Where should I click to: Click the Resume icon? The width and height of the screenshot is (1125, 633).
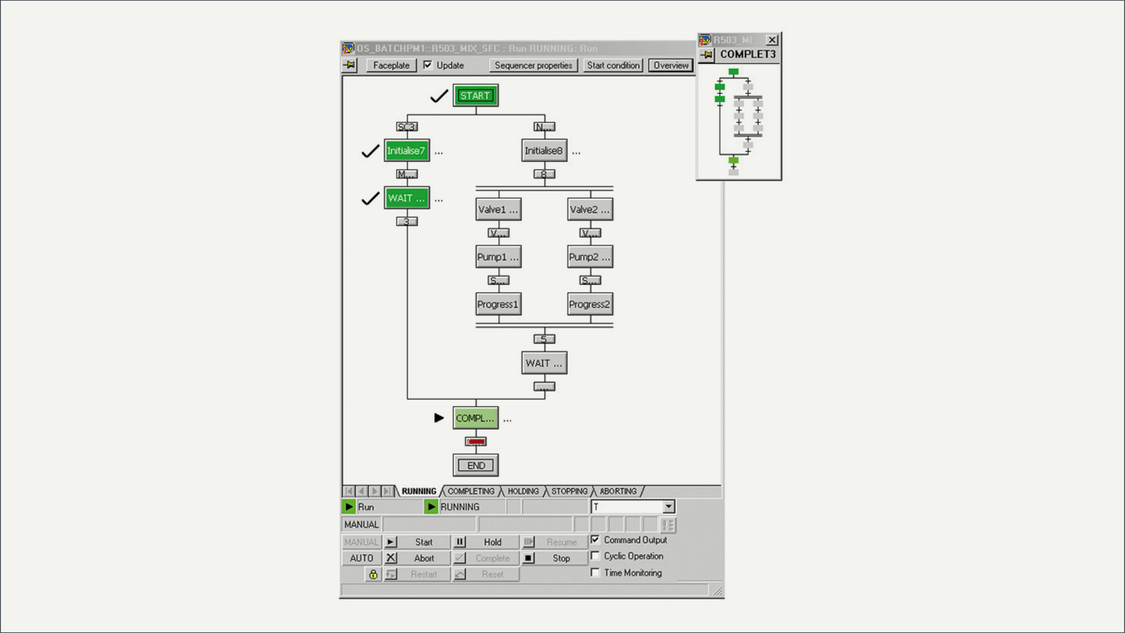pyautogui.click(x=529, y=542)
